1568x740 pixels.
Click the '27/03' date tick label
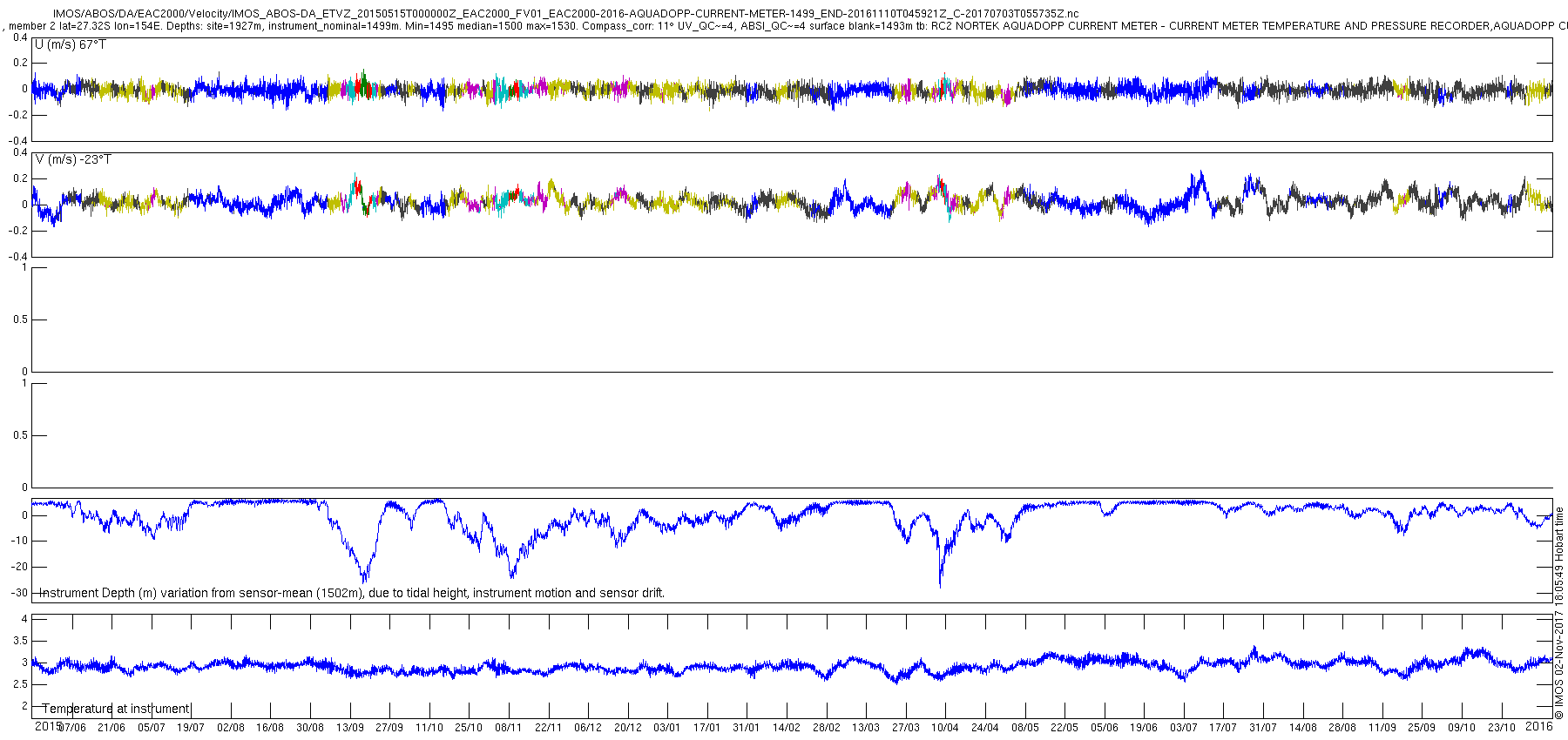tap(906, 728)
